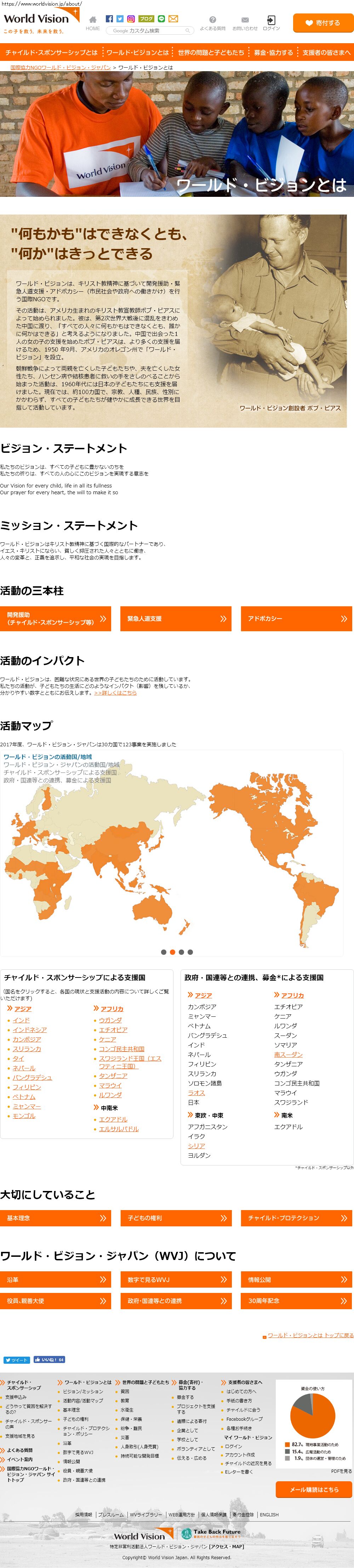Screen dimensions: 354x1568
Task: Select the last map carousel dot
Action: 190,952
